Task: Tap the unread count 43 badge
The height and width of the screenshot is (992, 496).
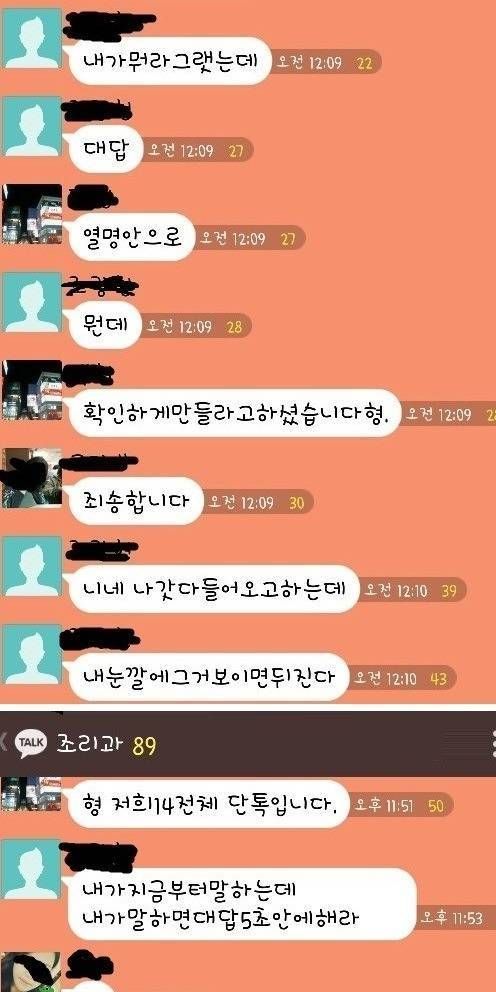Action: (x=438, y=679)
